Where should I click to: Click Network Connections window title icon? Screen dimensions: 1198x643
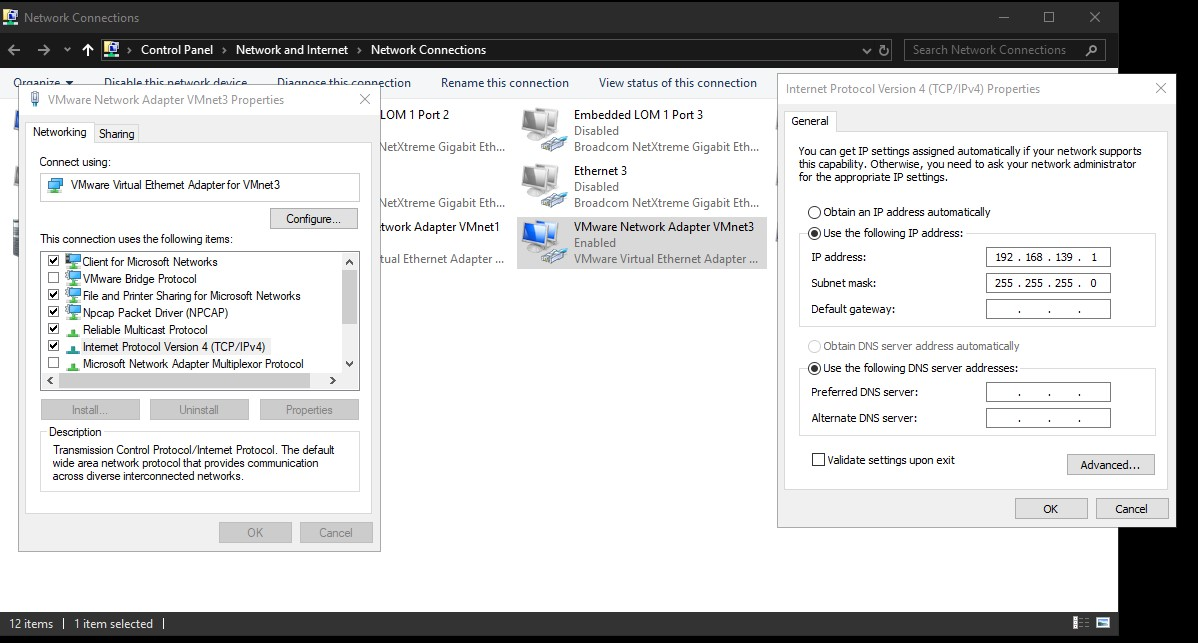(10, 17)
